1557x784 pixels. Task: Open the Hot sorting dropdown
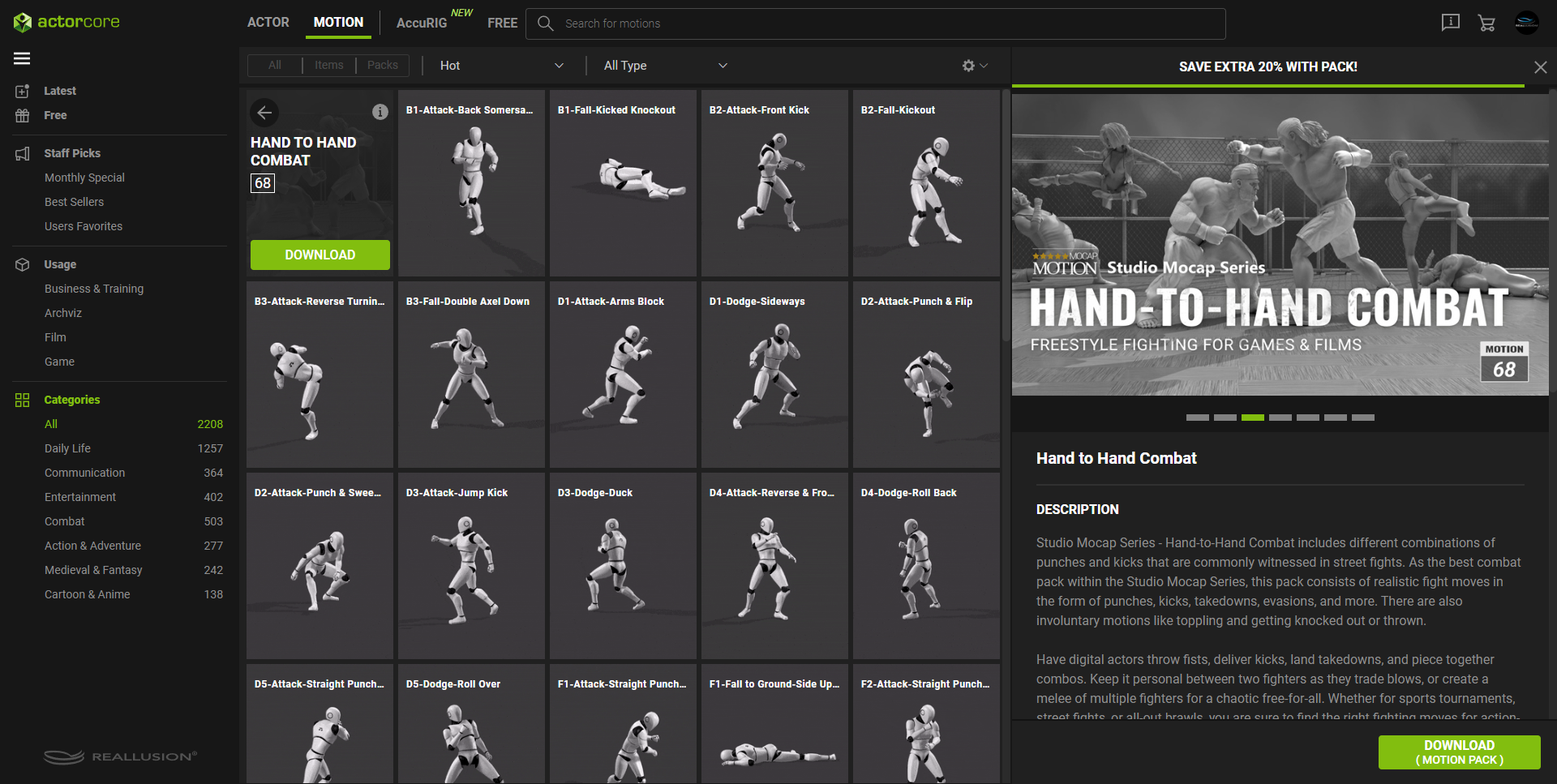tap(500, 66)
